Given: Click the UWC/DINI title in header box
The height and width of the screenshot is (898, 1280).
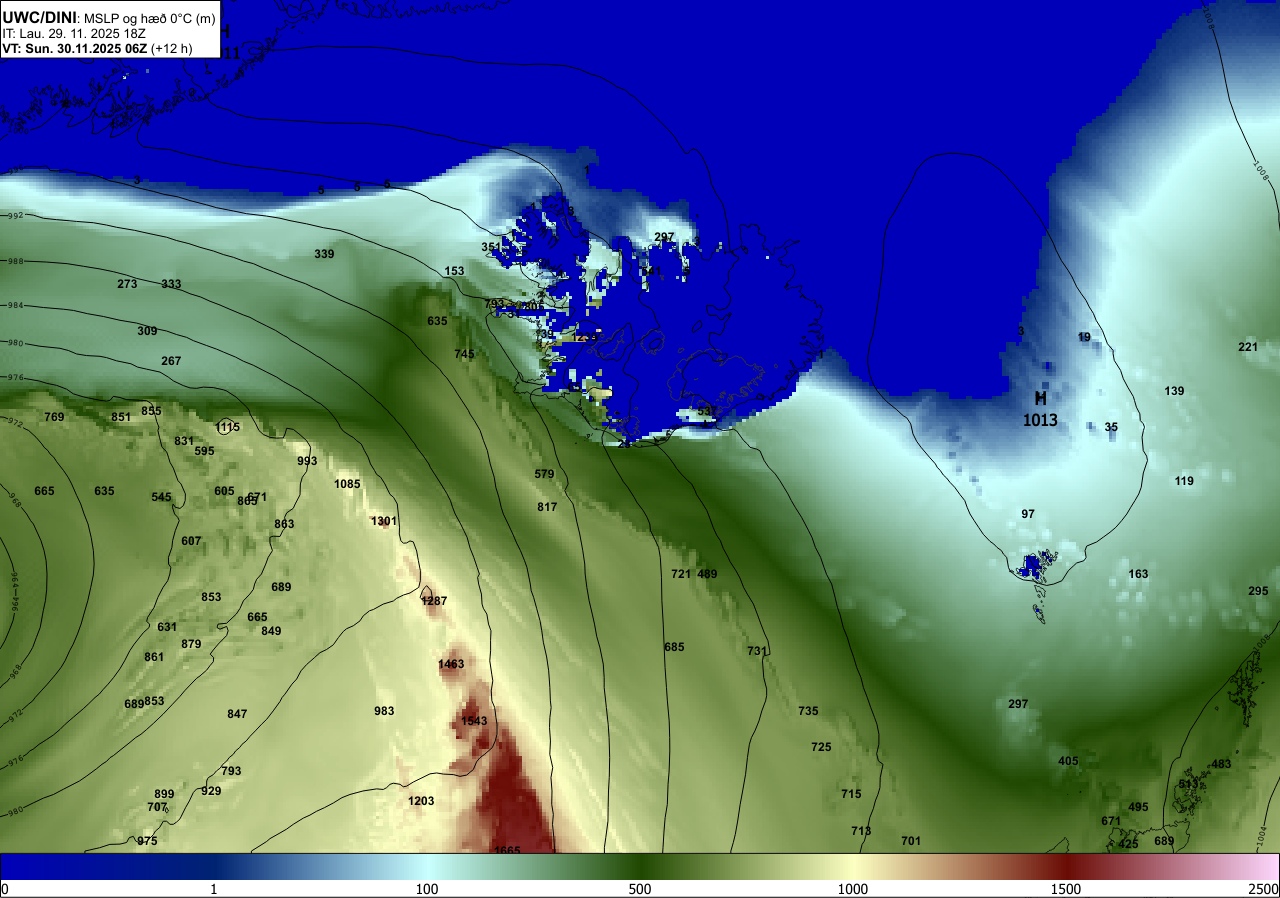Looking at the screenshot, I should point(40,17).
